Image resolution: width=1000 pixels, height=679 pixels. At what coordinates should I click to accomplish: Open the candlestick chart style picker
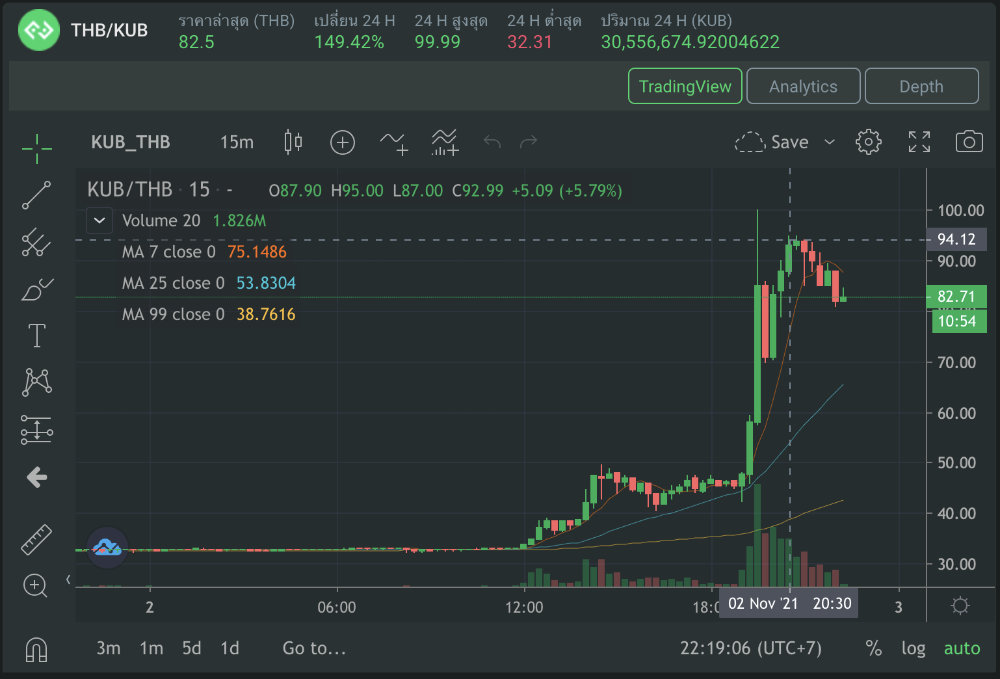(x=293, y=142)
